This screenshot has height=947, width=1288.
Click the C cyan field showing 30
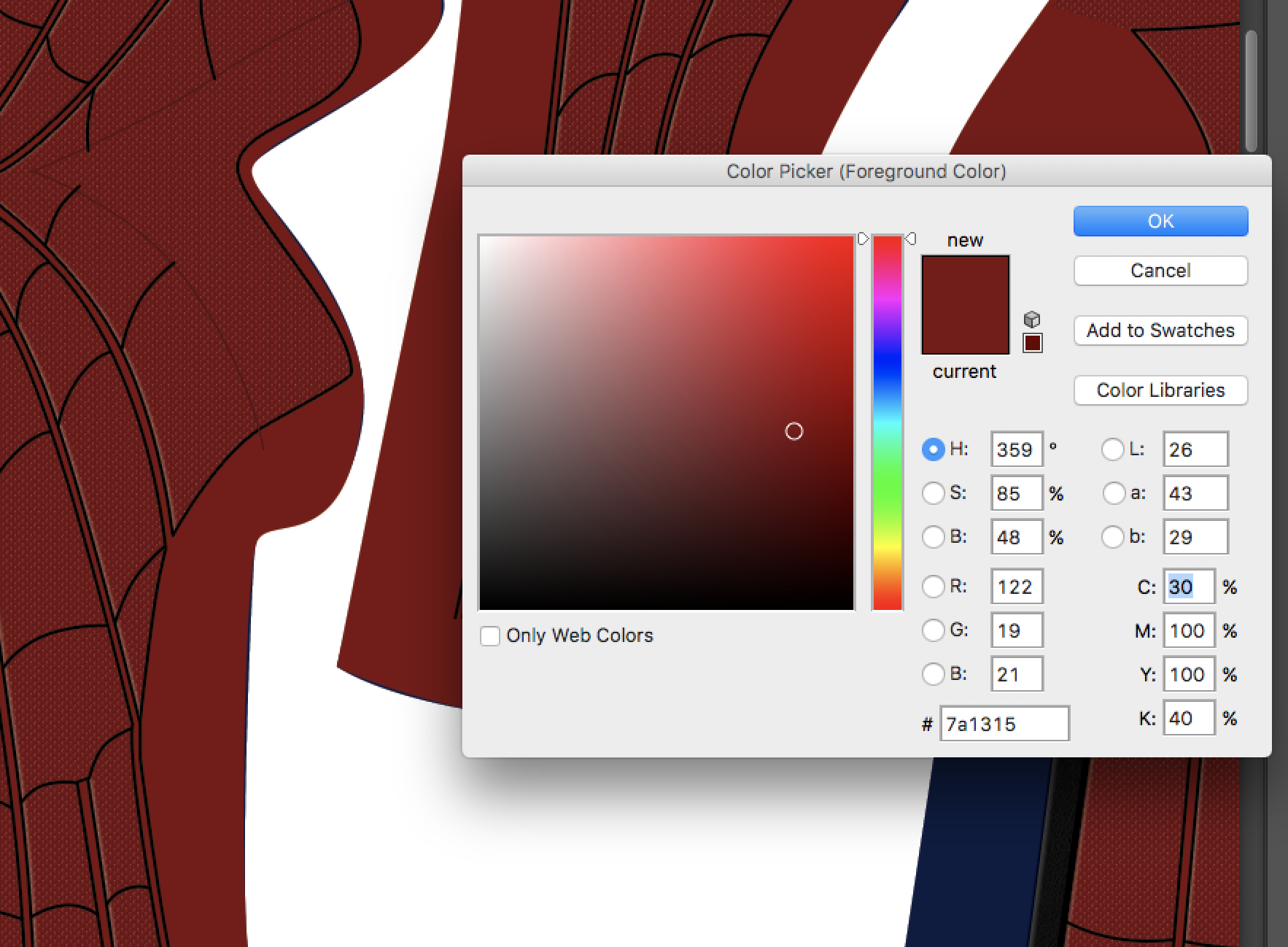[x=1189, y=587]
